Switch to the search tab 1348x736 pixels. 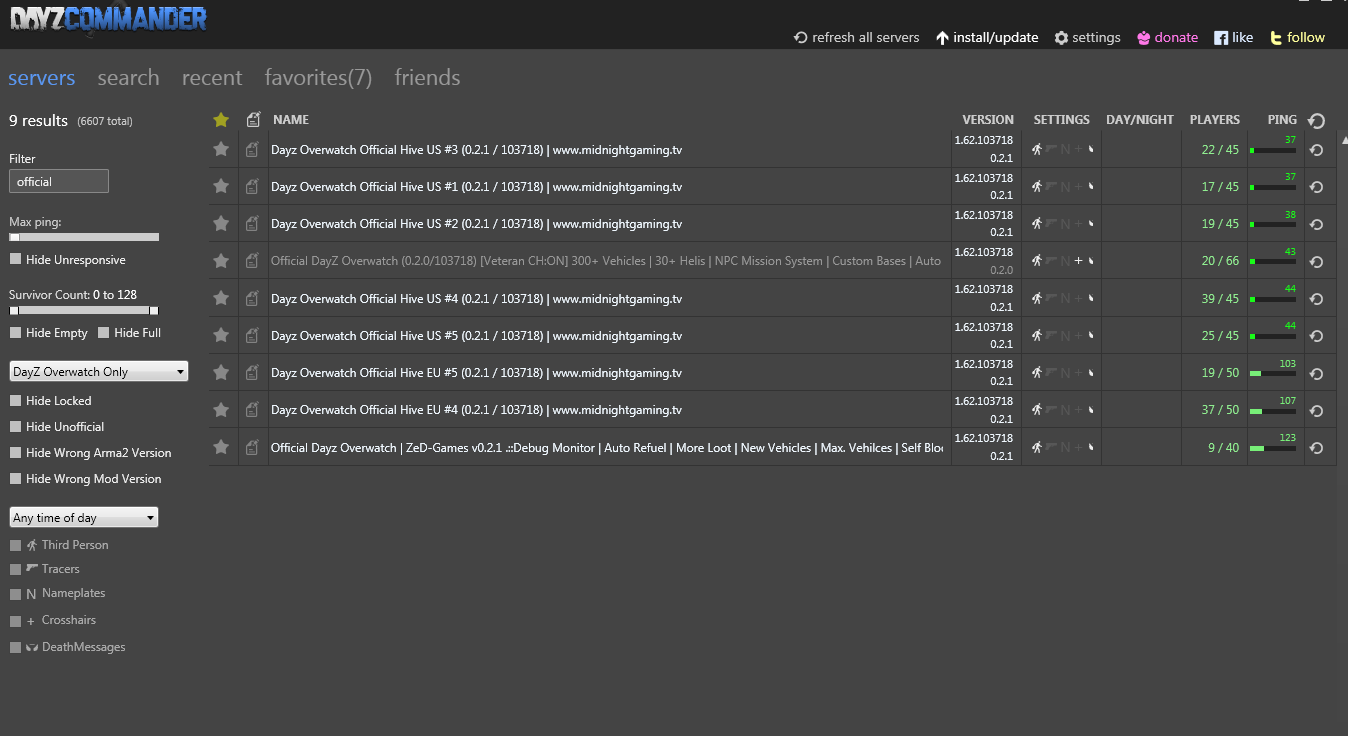point(128,78)
